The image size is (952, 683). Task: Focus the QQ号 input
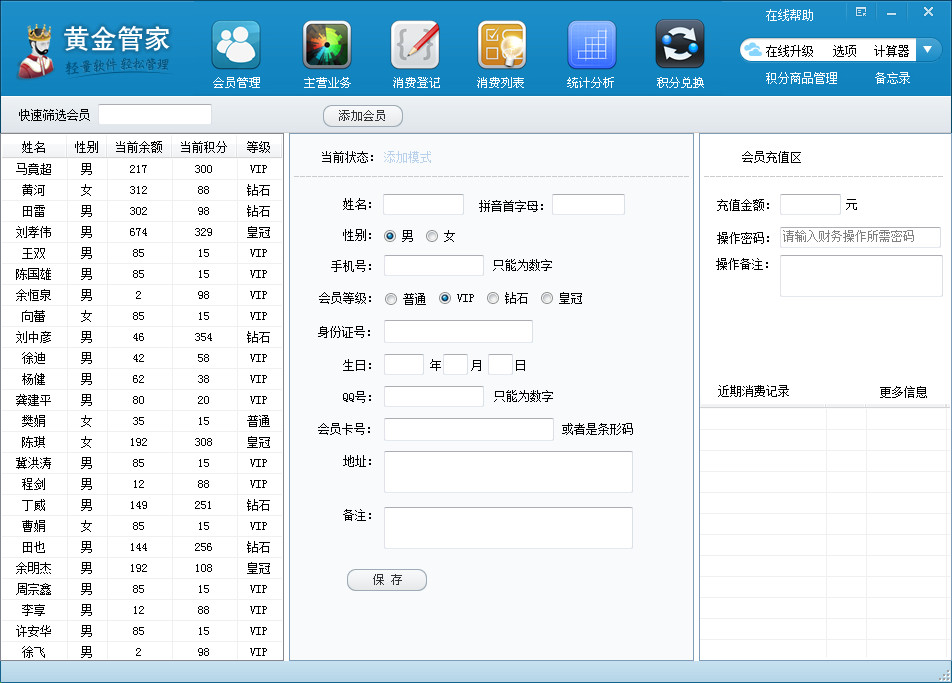click(x=434, y=396)
